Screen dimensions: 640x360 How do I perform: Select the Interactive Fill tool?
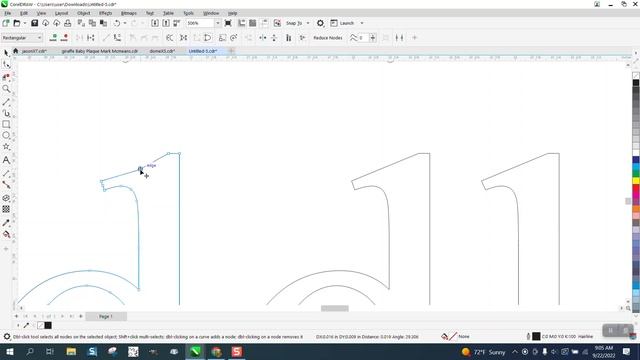6,234
